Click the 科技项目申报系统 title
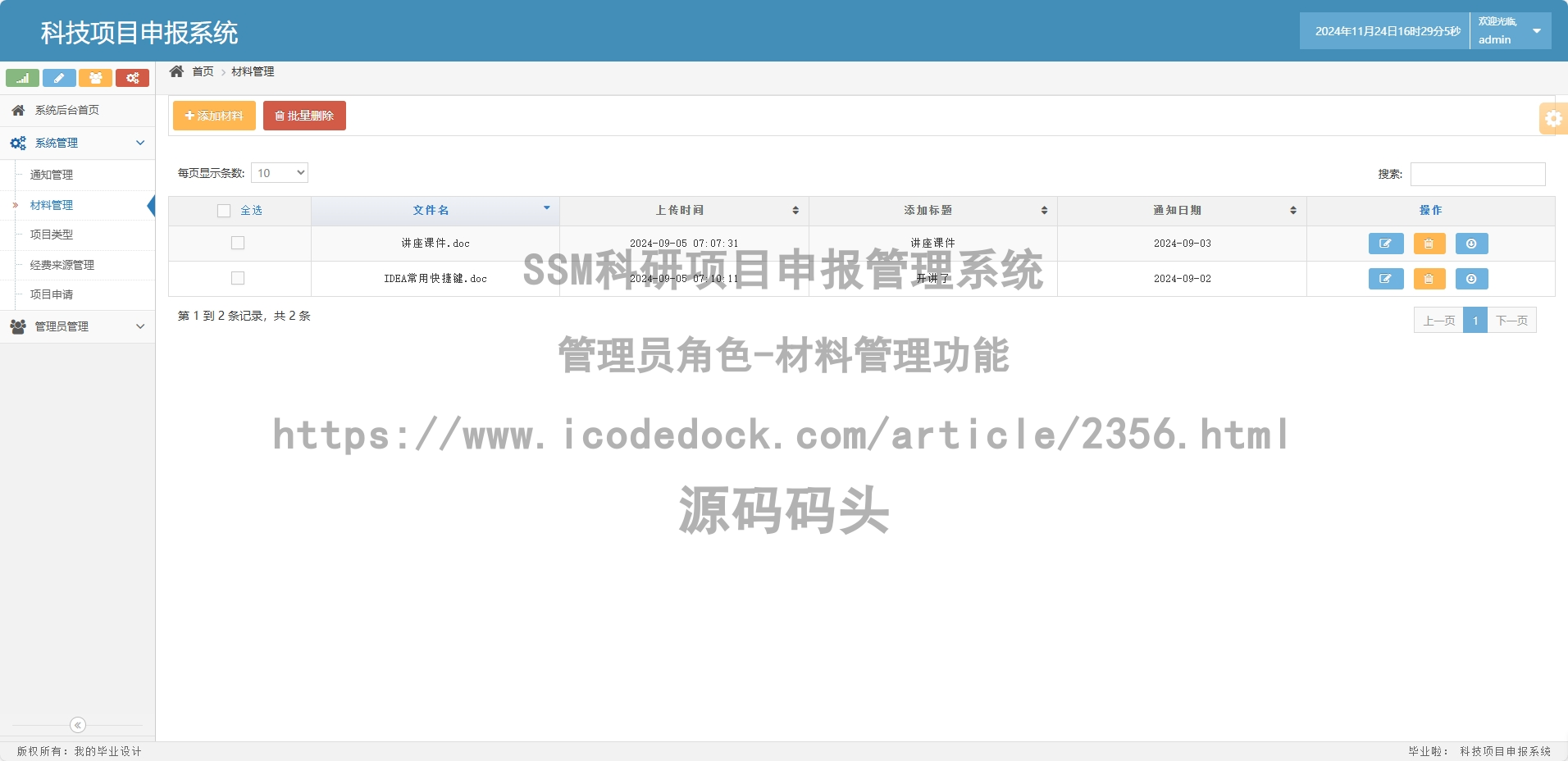 point(139,33)
